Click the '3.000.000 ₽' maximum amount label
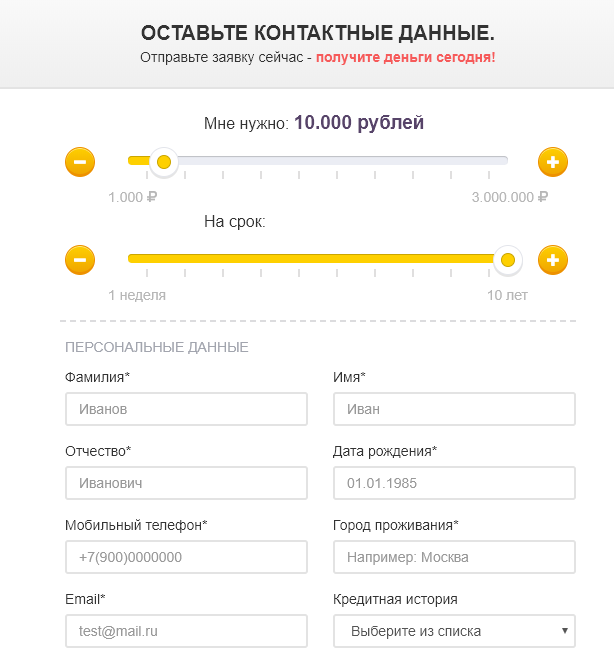Viewport: 614px width, 649px height. click(x=509, y=197)
